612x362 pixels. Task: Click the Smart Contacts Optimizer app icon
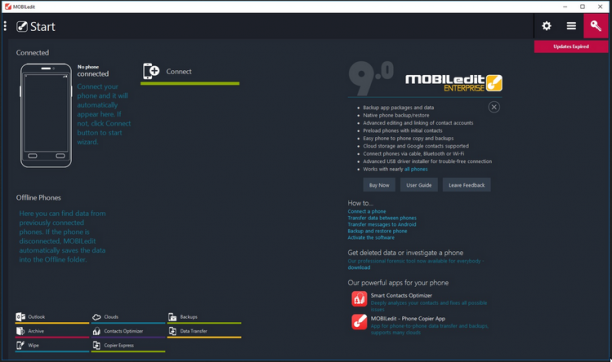(359, 299)
